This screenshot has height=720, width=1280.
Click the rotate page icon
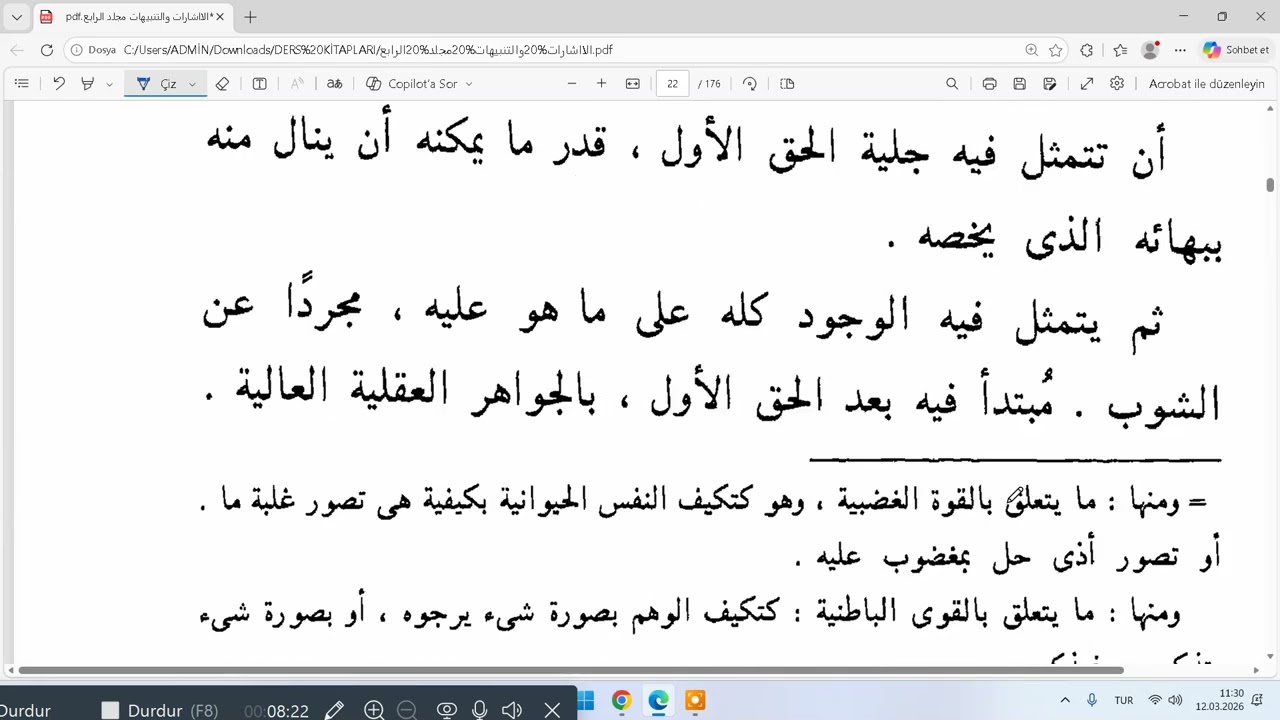coord(750,84)
